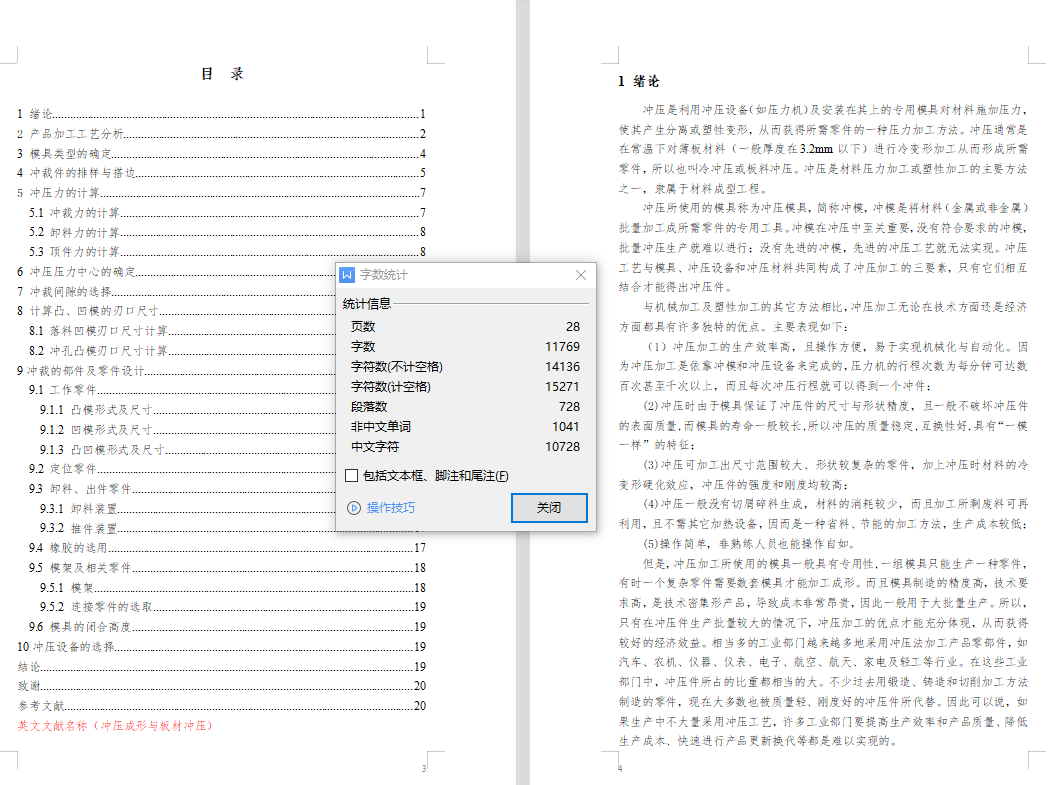The height and width of the screenshot is (785, 1059).
Task: Click paragraph starting 但是，冲压加工所使用的模具
Action: click(823, 653)
